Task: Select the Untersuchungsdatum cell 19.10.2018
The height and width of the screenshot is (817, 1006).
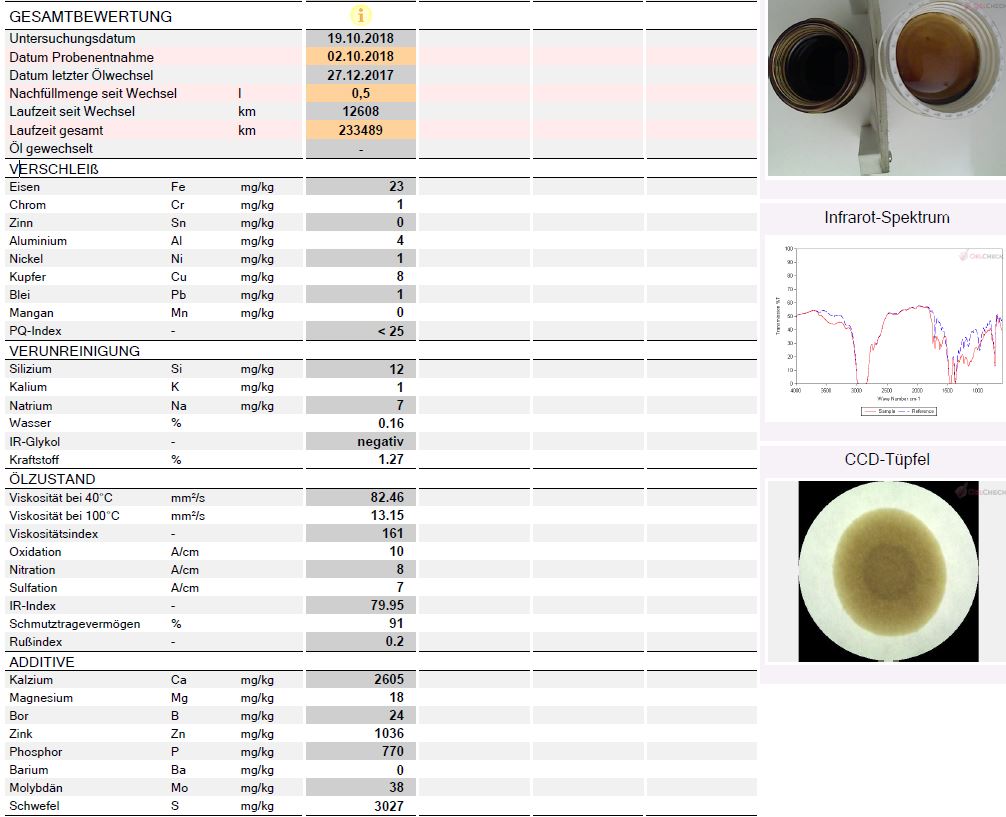Action: pos(361,39)
